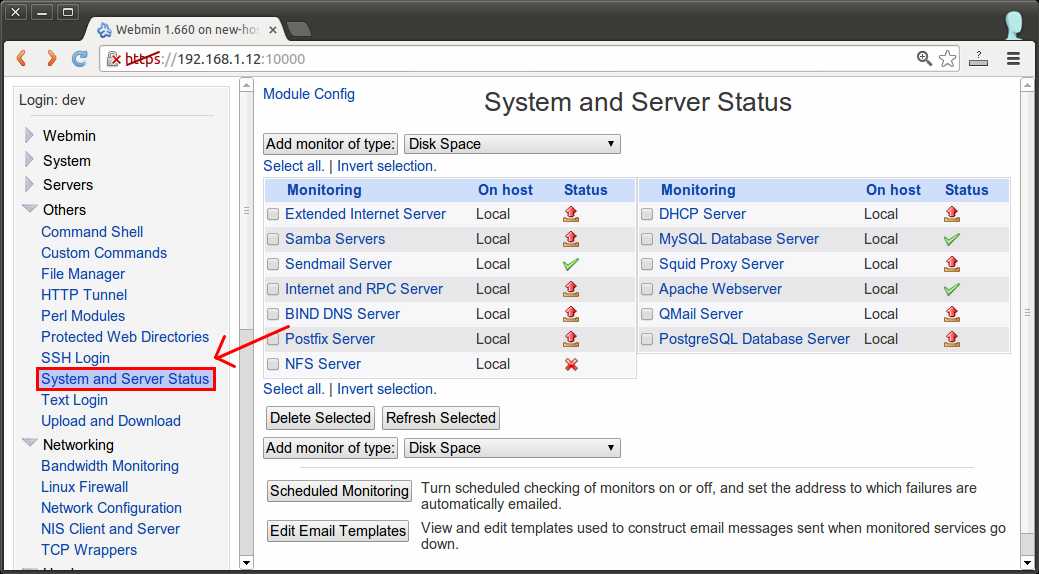Click green check status for Apache Webserver
Screen dimensions: 1039x574
coord(952,289)
